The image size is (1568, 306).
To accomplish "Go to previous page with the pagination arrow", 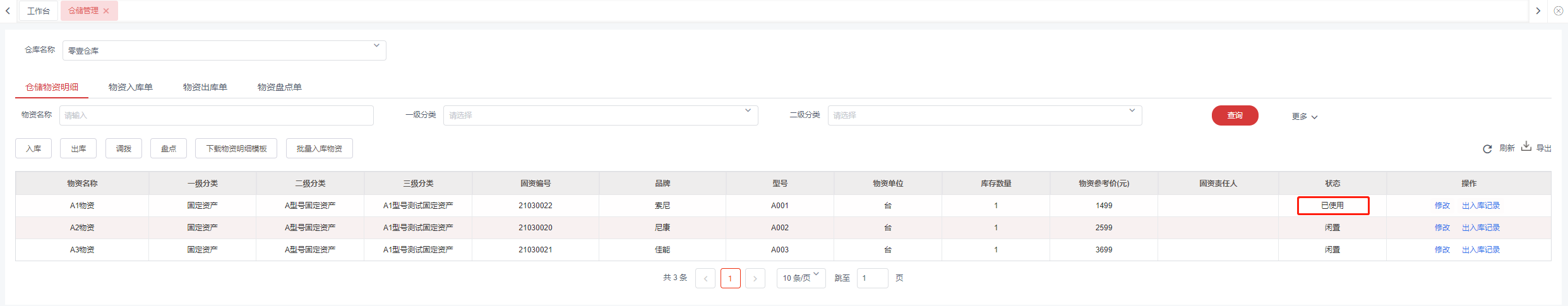I will 705,278.
